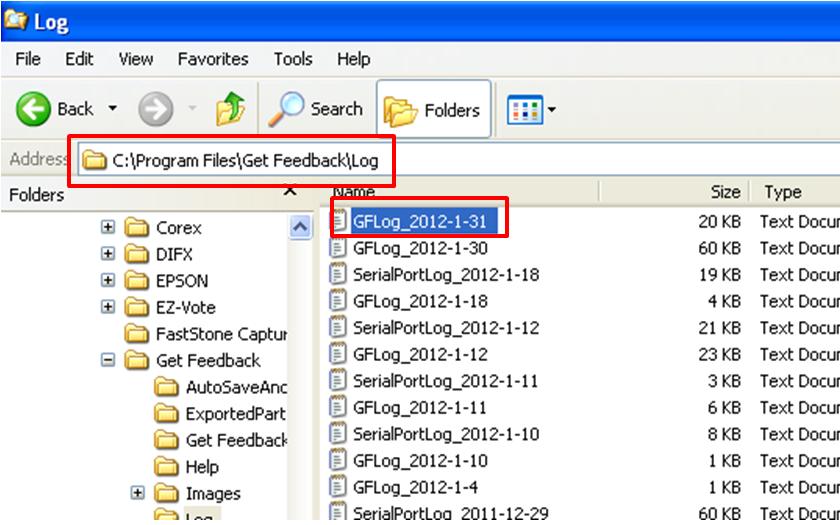Viewport: 840px width, 525px height.
Task: Expand the Images folder tree node
Action: coord(138,494)
